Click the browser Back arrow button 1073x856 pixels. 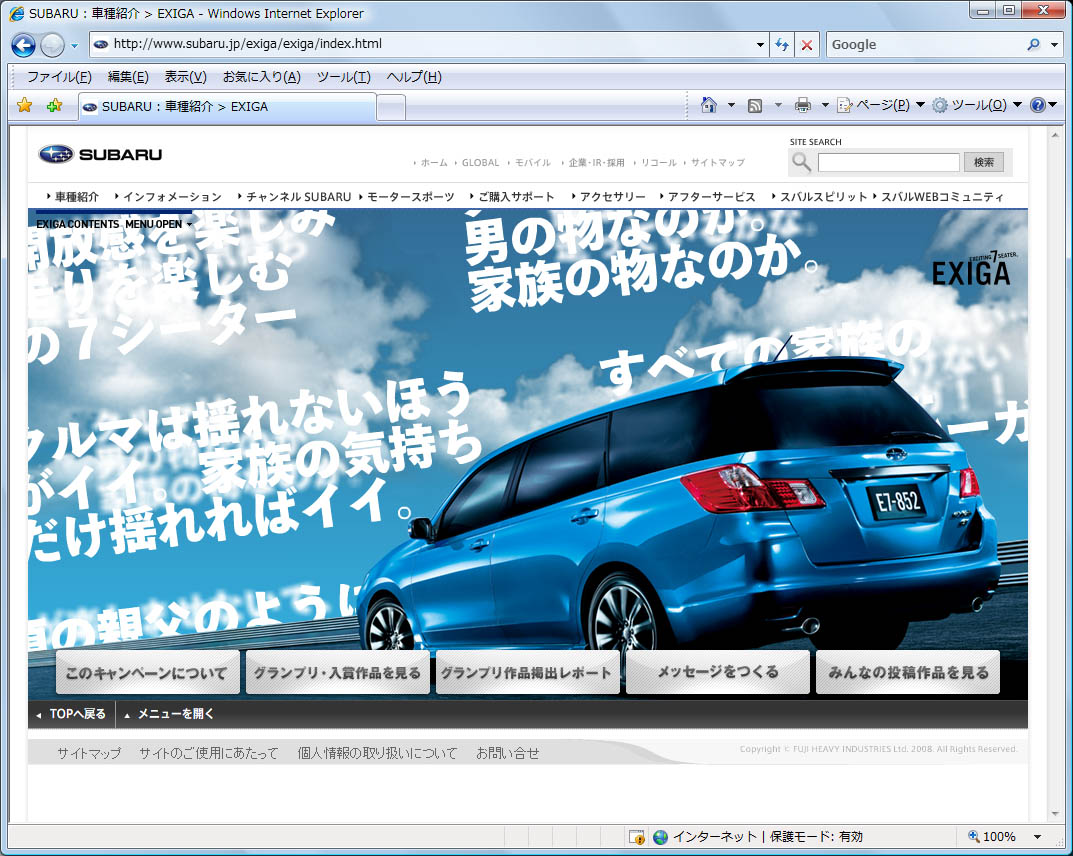coord(23,45)
